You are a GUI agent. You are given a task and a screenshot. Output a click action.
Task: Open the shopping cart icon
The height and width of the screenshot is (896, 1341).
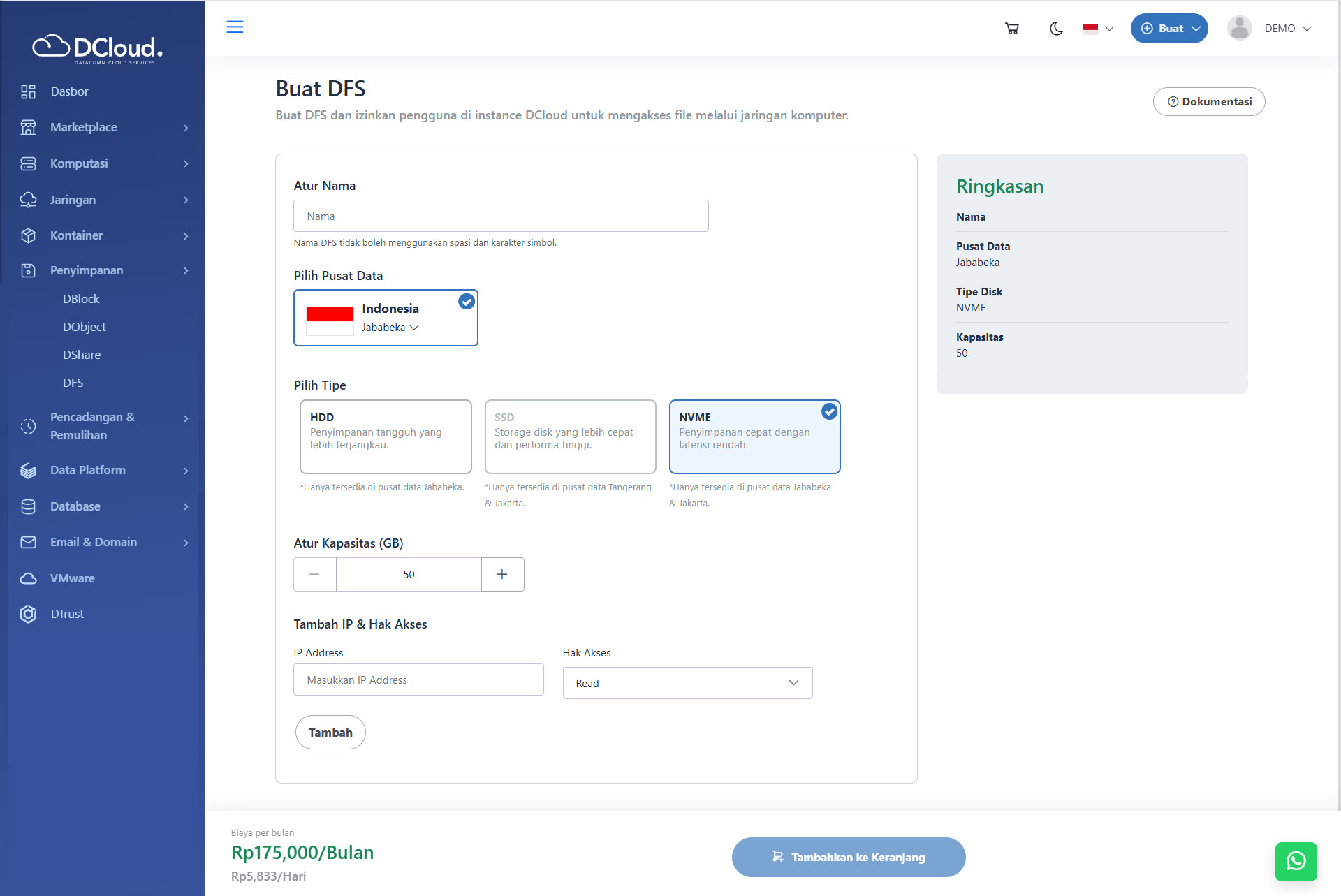coord(1011,29)
